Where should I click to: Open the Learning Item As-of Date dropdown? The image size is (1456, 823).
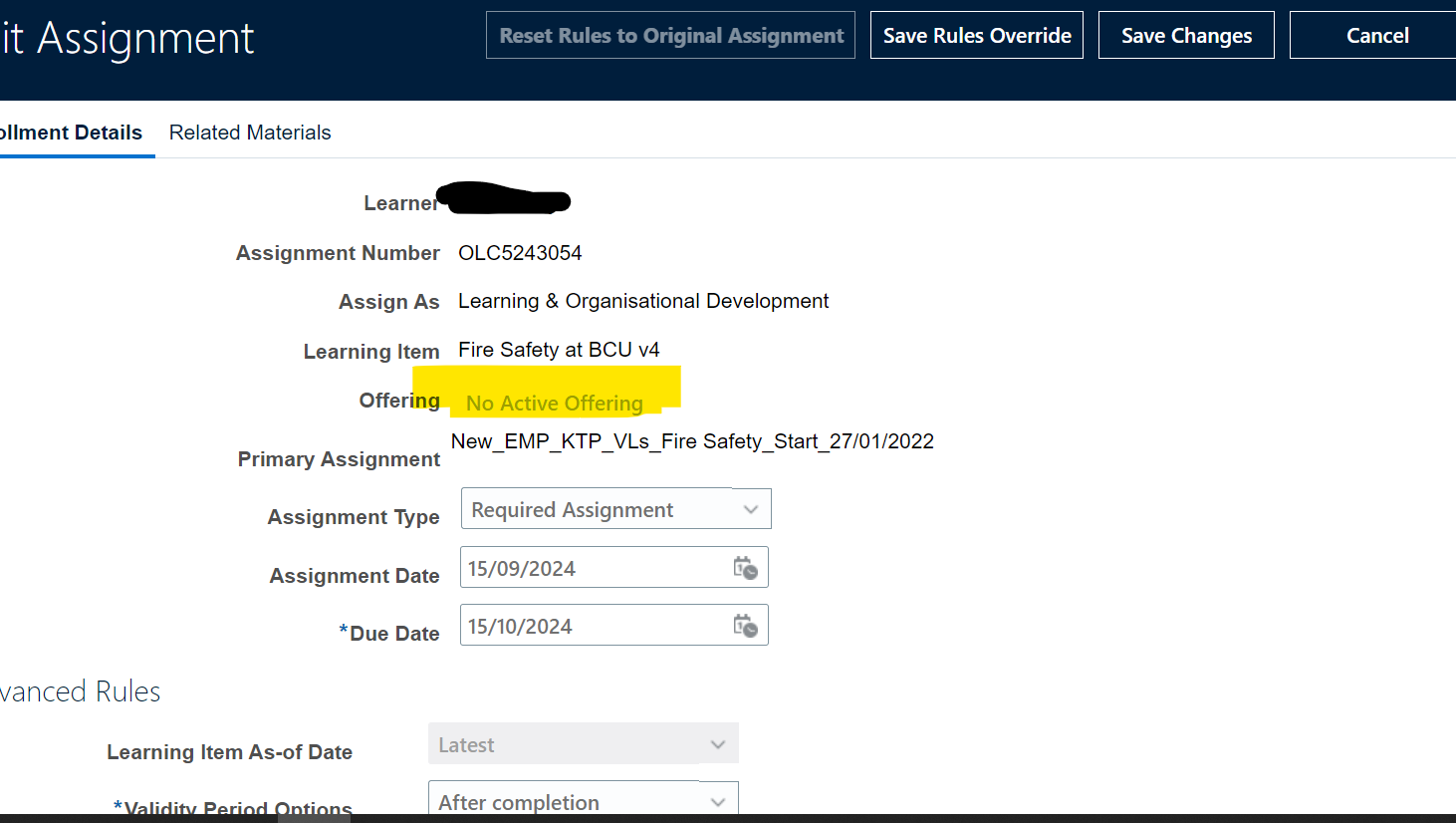(584, 743)
